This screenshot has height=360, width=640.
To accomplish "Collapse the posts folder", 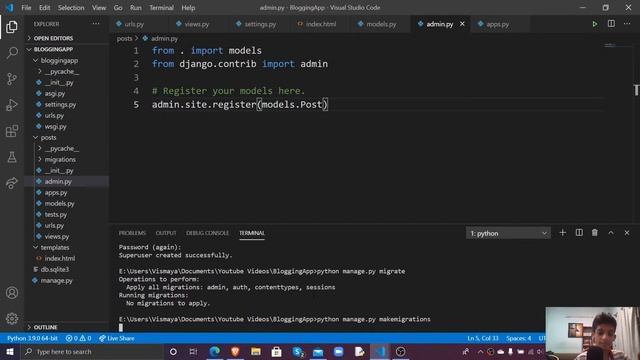I will tap(48, 138).
